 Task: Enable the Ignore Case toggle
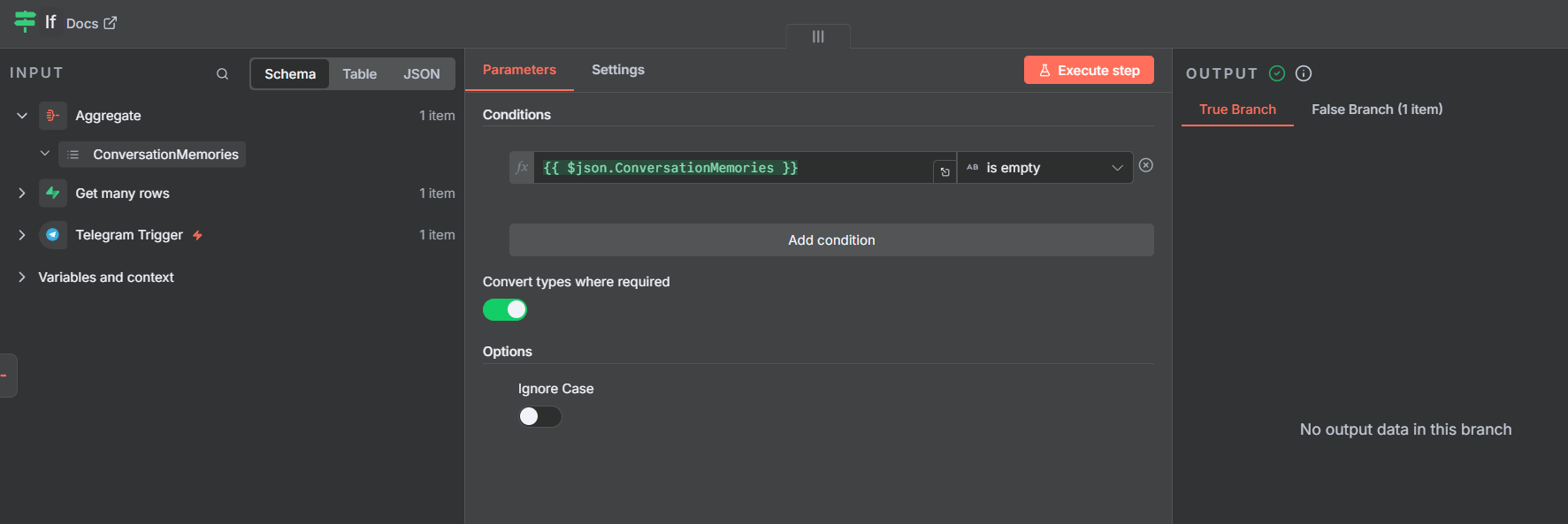point(539,416)
